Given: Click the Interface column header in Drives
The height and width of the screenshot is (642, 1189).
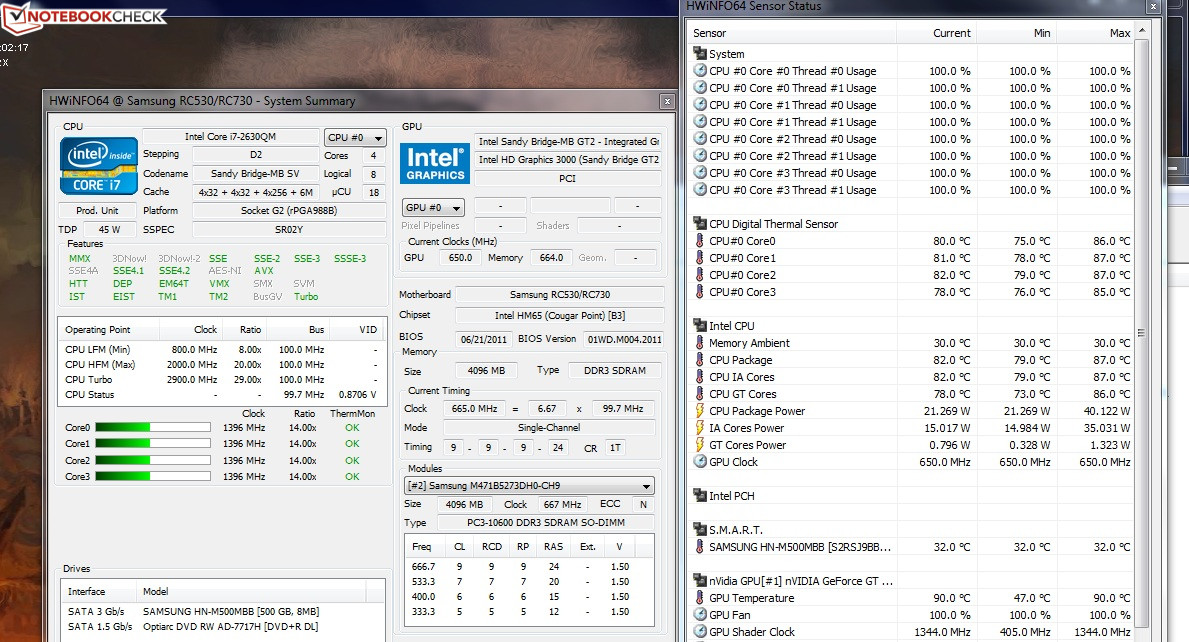Looking at the screenshot, I should click(99, 591).
